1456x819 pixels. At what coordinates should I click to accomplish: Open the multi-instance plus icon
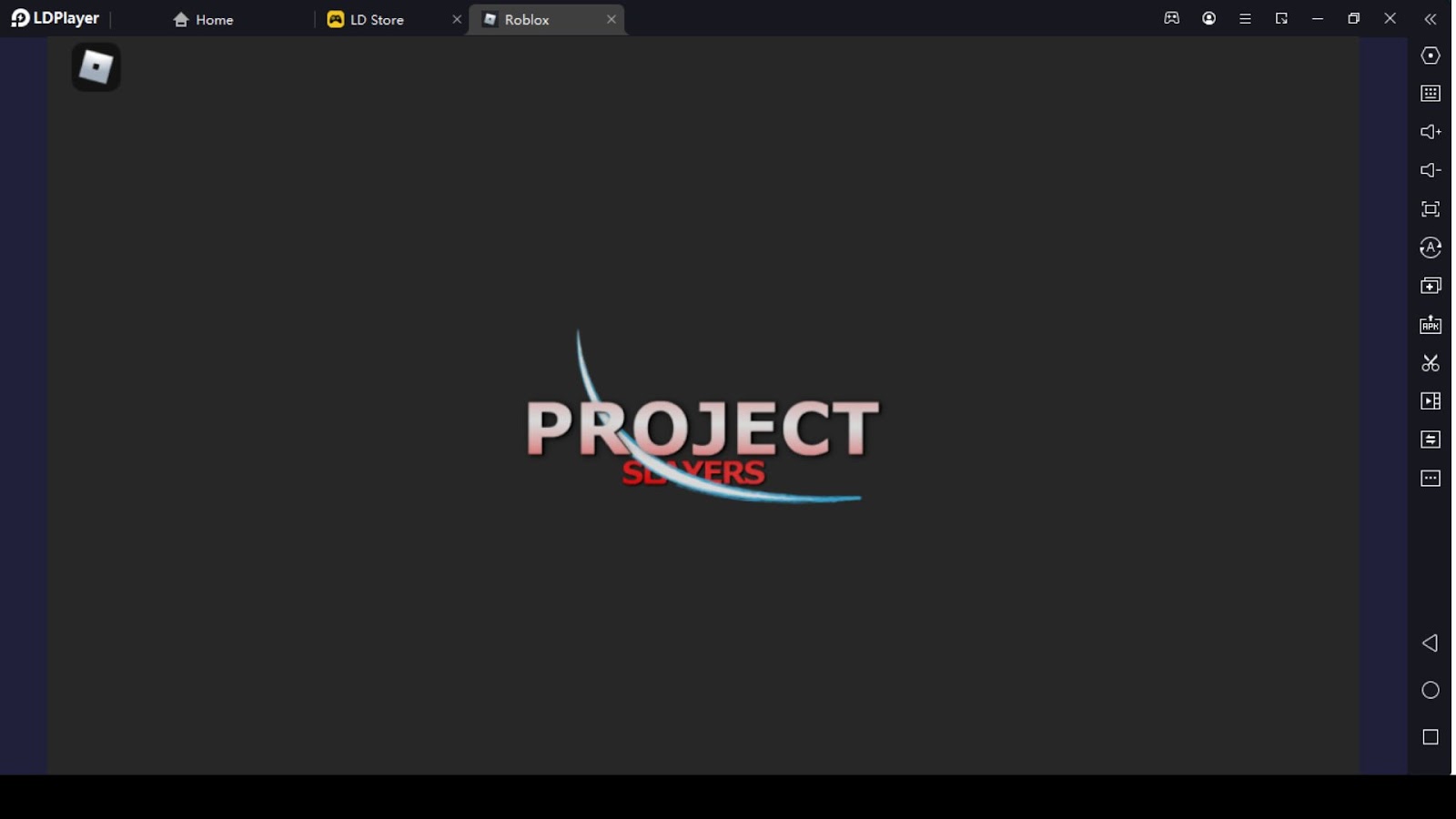1431,286
